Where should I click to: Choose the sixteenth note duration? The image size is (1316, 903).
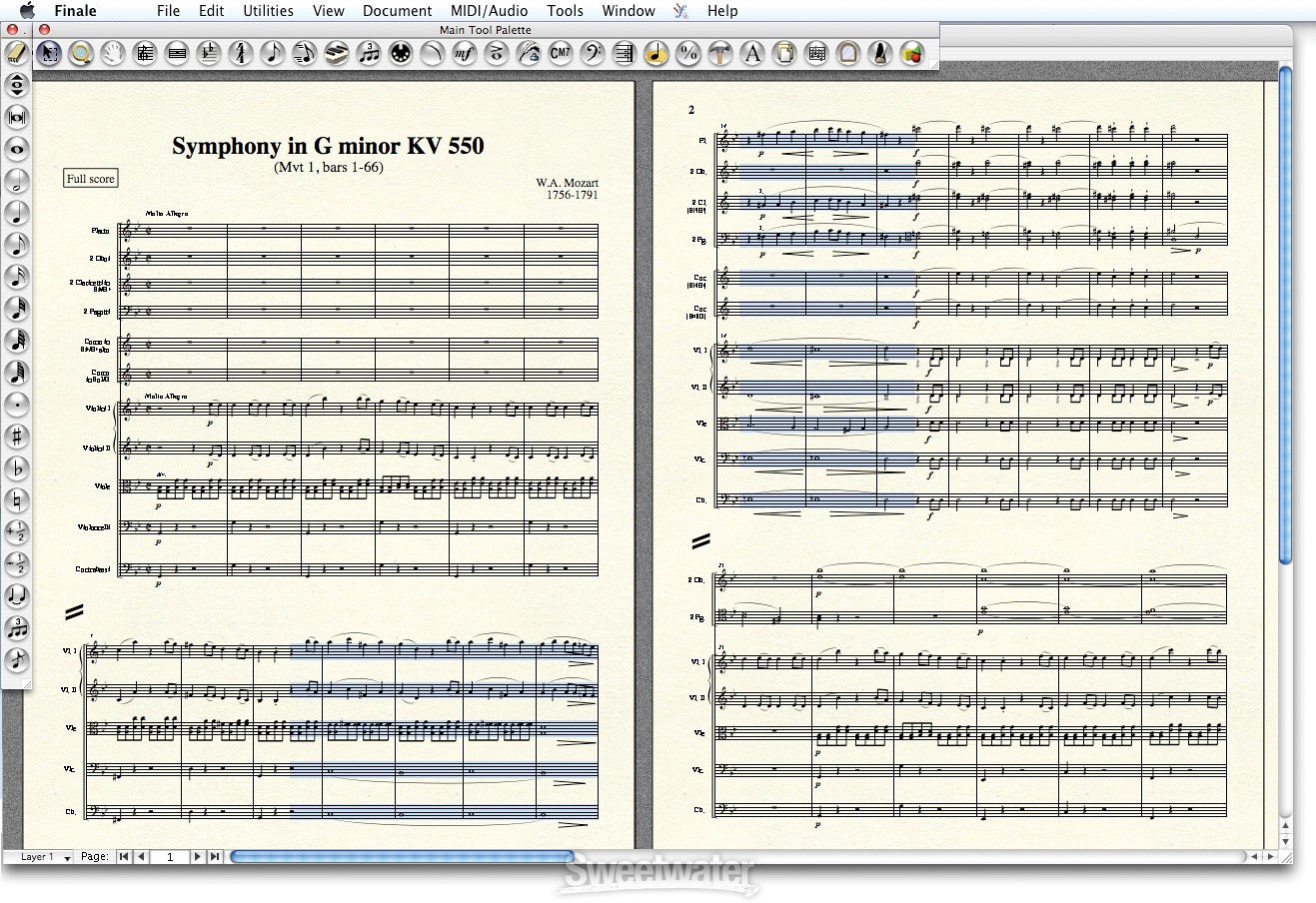[x=17, y=277]
